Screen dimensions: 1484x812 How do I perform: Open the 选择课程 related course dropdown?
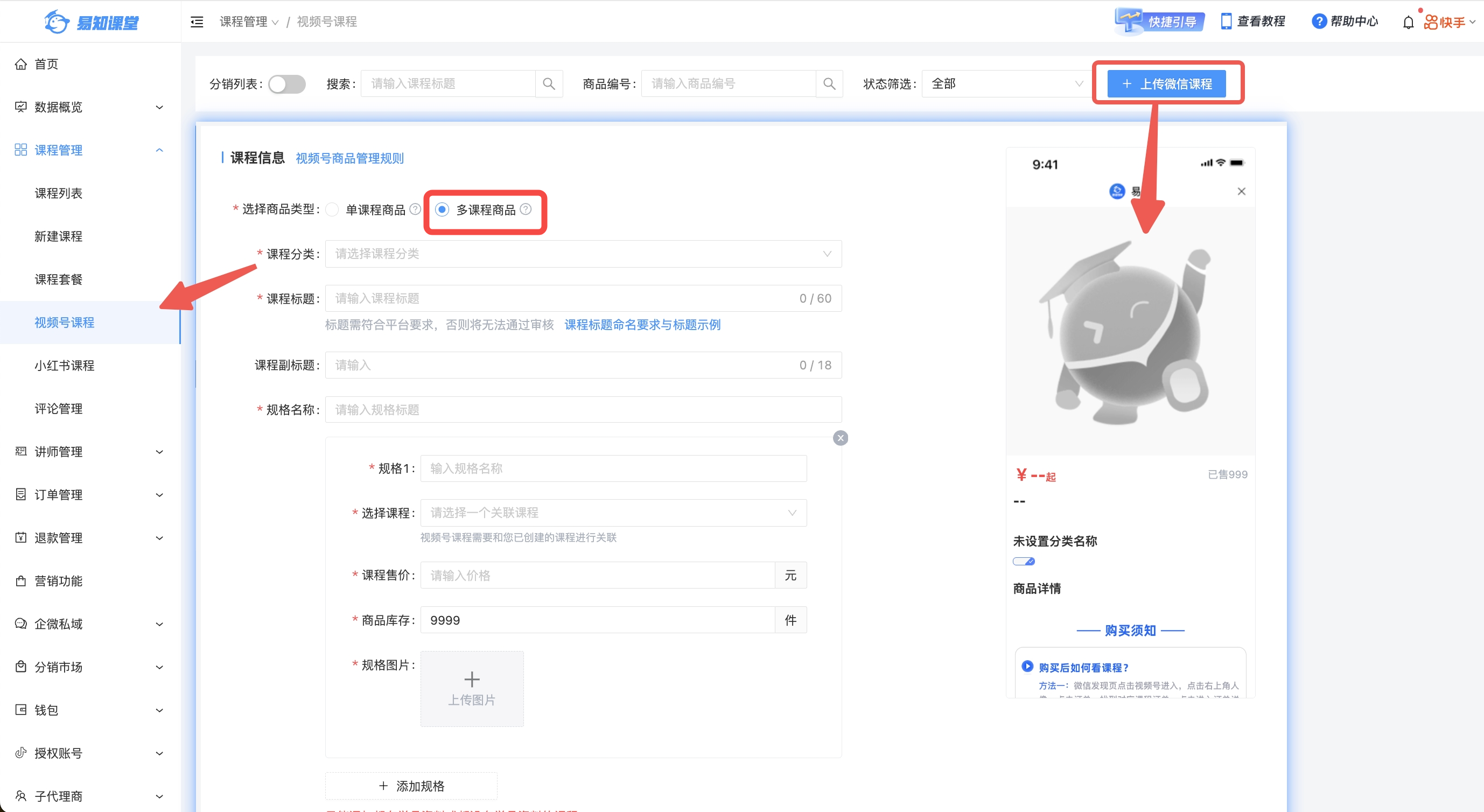pyautogui.click(x=613, y=513)
